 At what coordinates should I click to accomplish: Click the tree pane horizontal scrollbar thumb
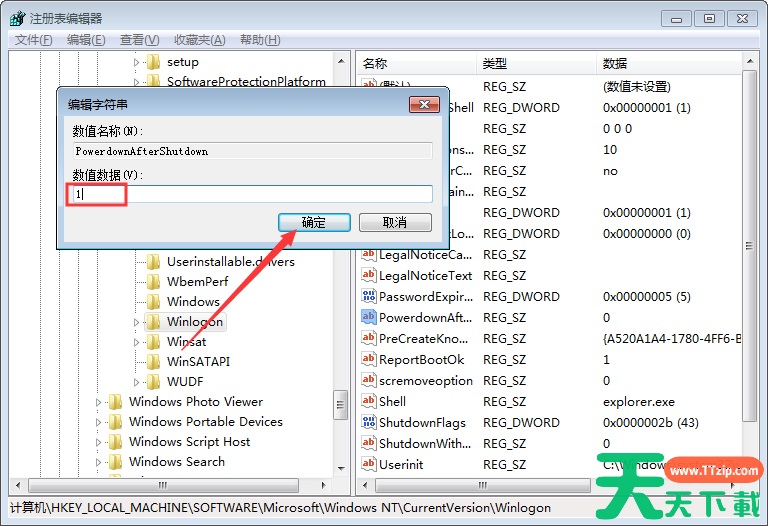coord(163,485)
